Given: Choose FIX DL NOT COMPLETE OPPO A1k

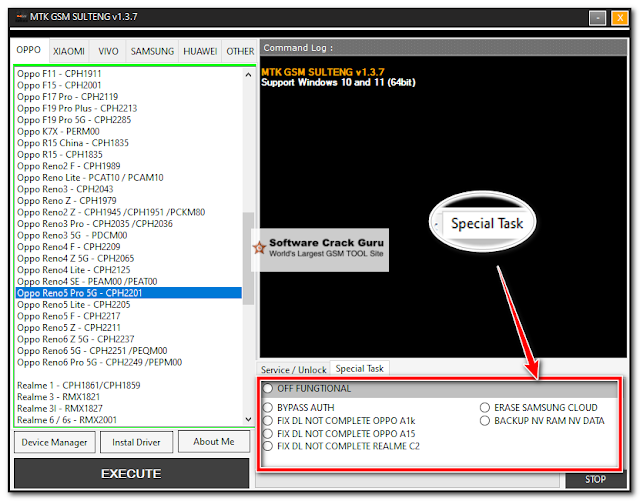Looking at the screenshot, I should point(268,421).
